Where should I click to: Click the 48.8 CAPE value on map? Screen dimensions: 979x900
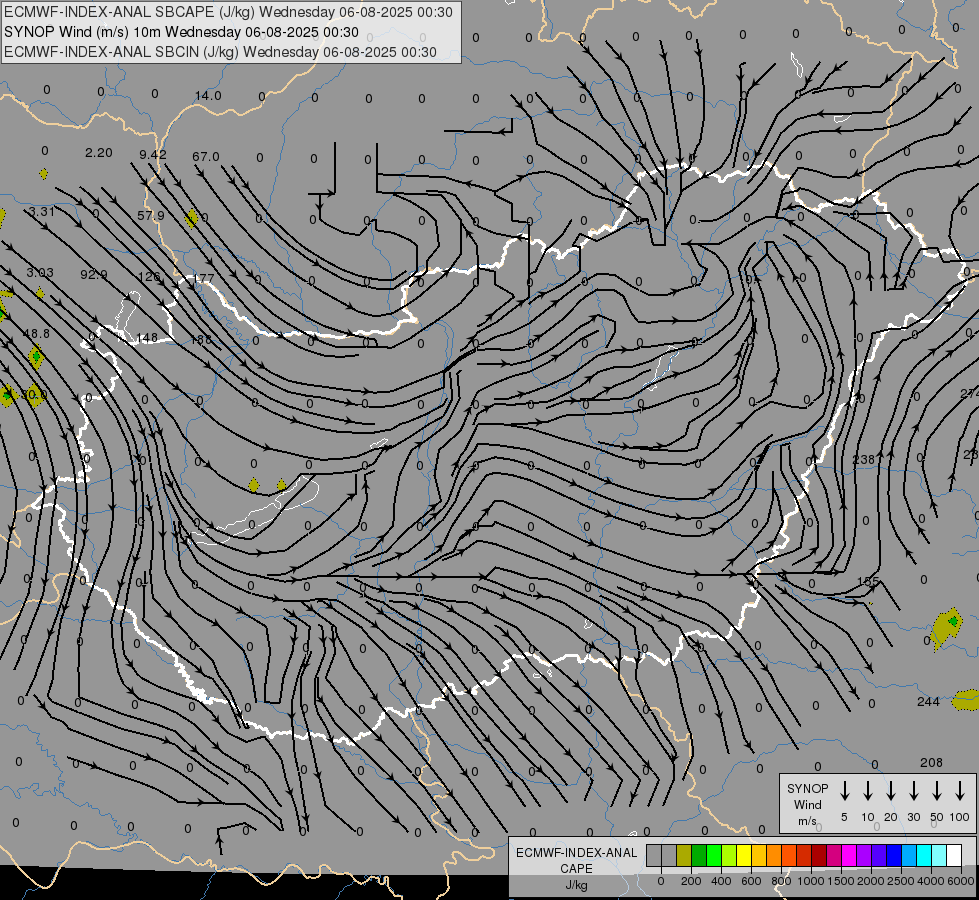point(36,334)
